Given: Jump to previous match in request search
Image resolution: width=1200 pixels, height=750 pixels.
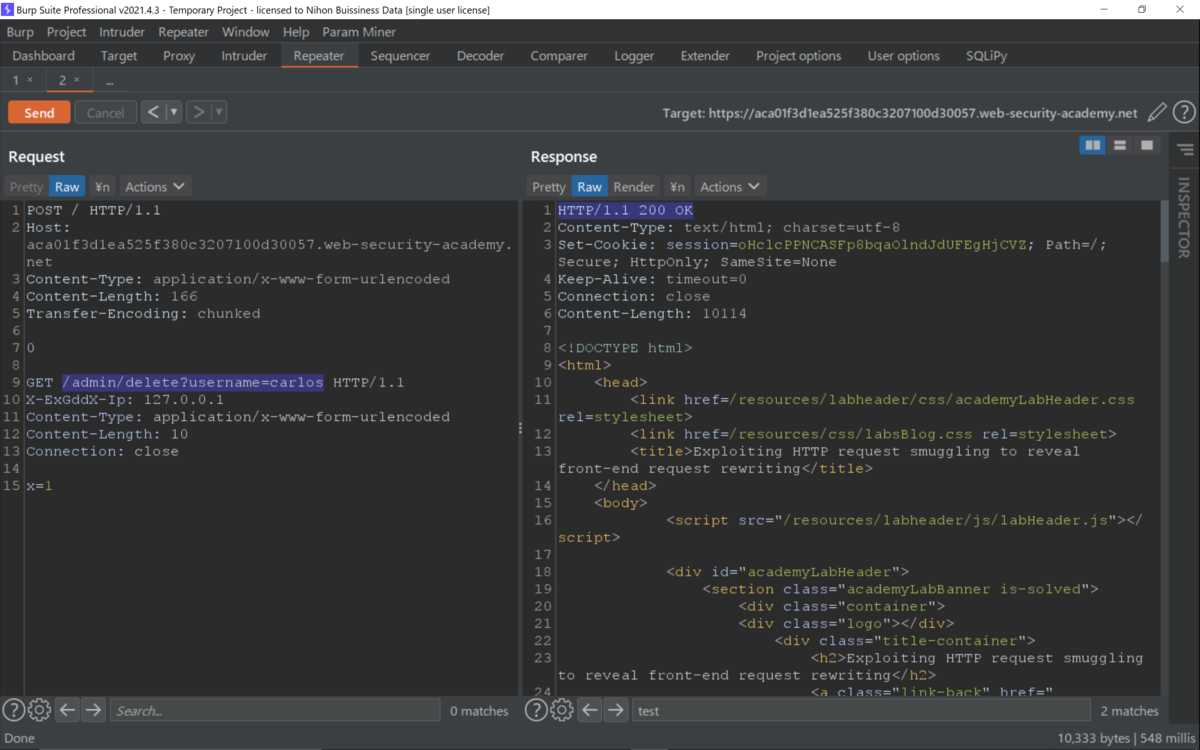Looking at the screenshot, I should click(67, 710).
